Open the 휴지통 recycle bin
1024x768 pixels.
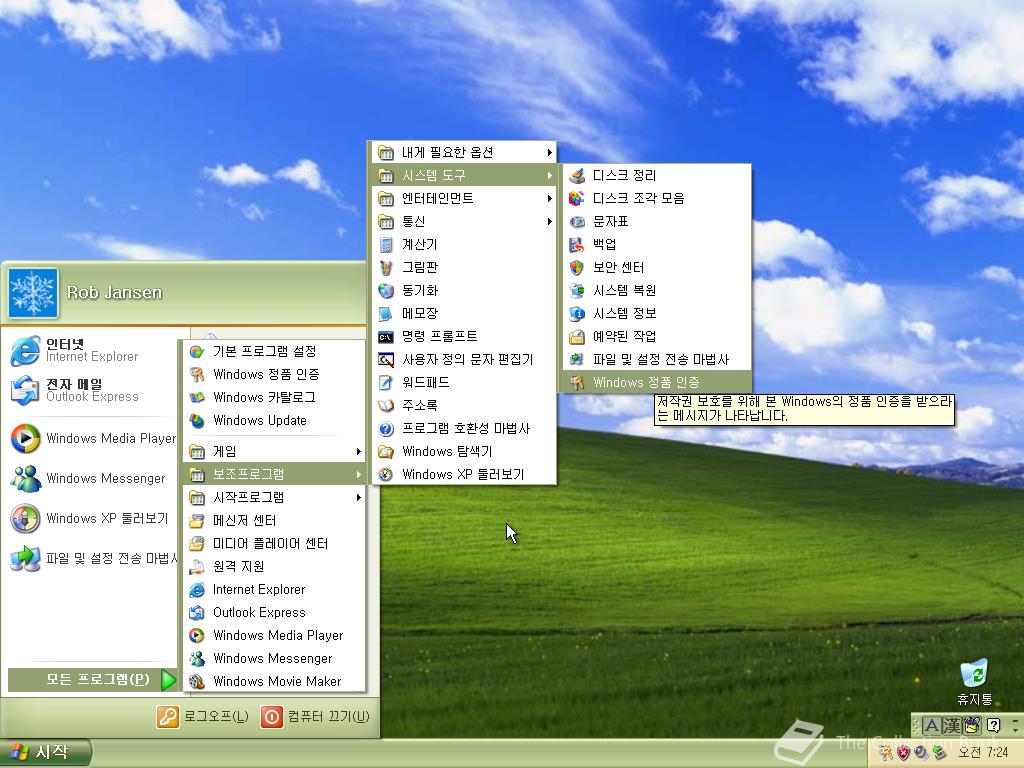coord(974,682)
